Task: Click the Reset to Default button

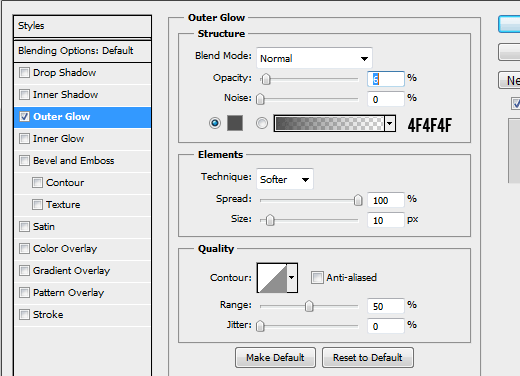Action: 368,358
